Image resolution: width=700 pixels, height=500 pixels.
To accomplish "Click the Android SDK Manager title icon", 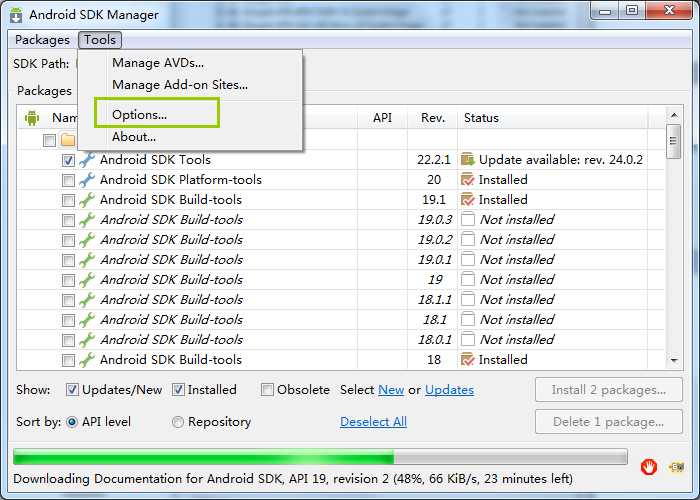I will (x=16, y=15).
